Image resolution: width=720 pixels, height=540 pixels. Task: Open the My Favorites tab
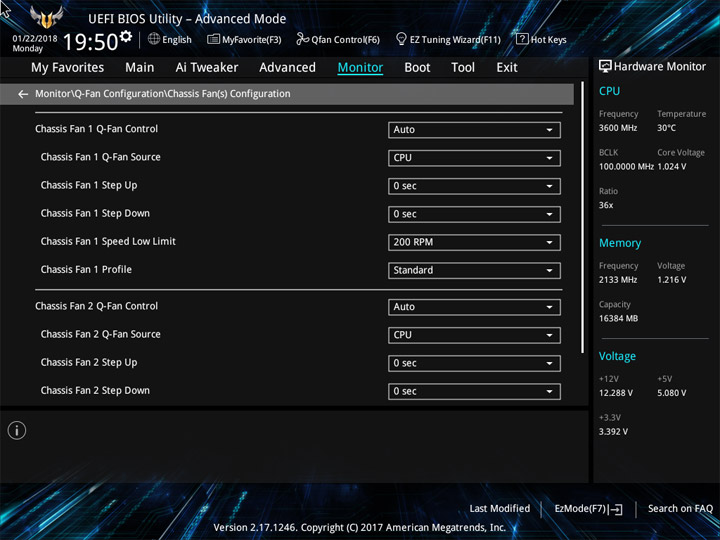[68, 68]
